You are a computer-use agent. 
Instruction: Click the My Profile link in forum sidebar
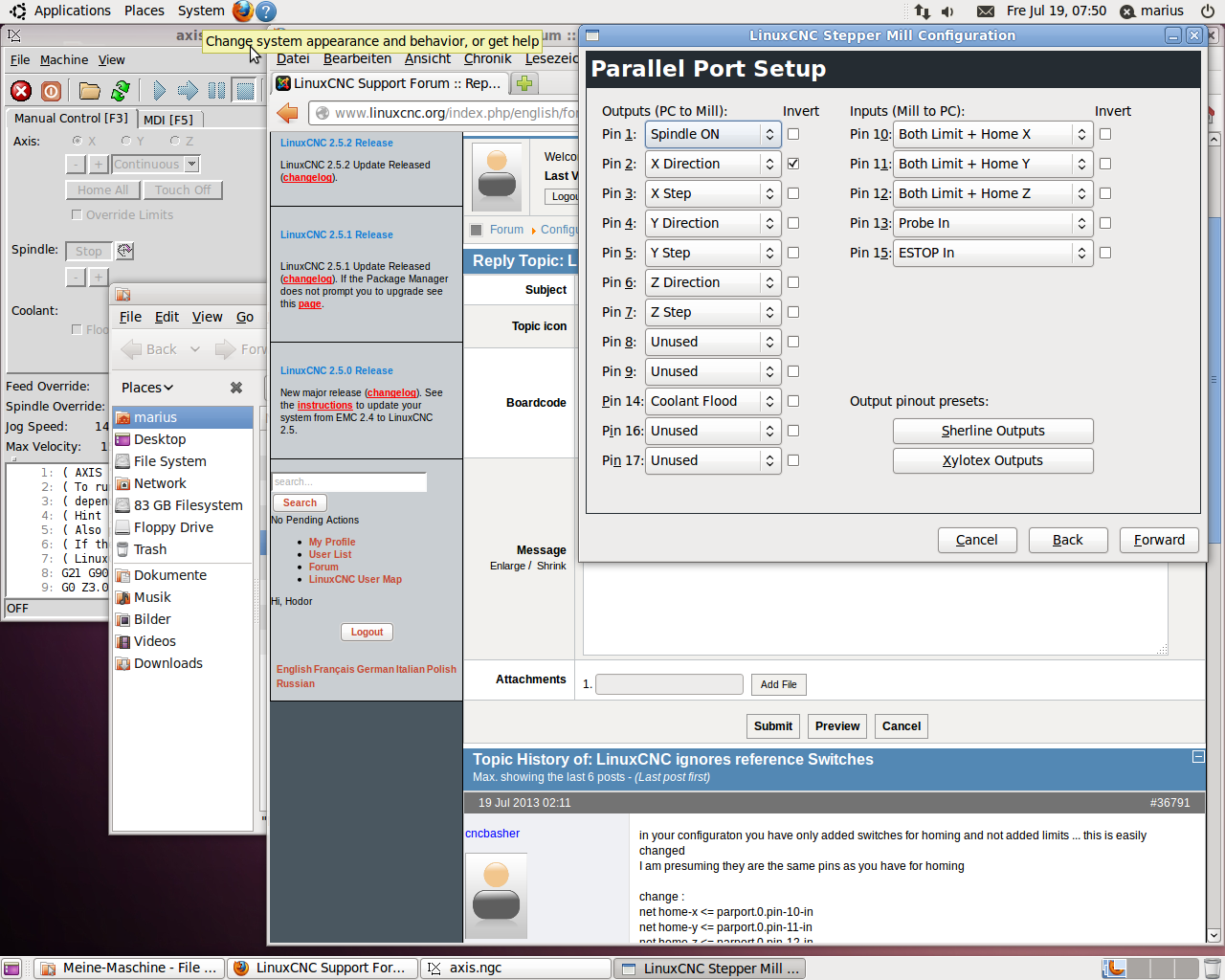[x=332, y=542]
